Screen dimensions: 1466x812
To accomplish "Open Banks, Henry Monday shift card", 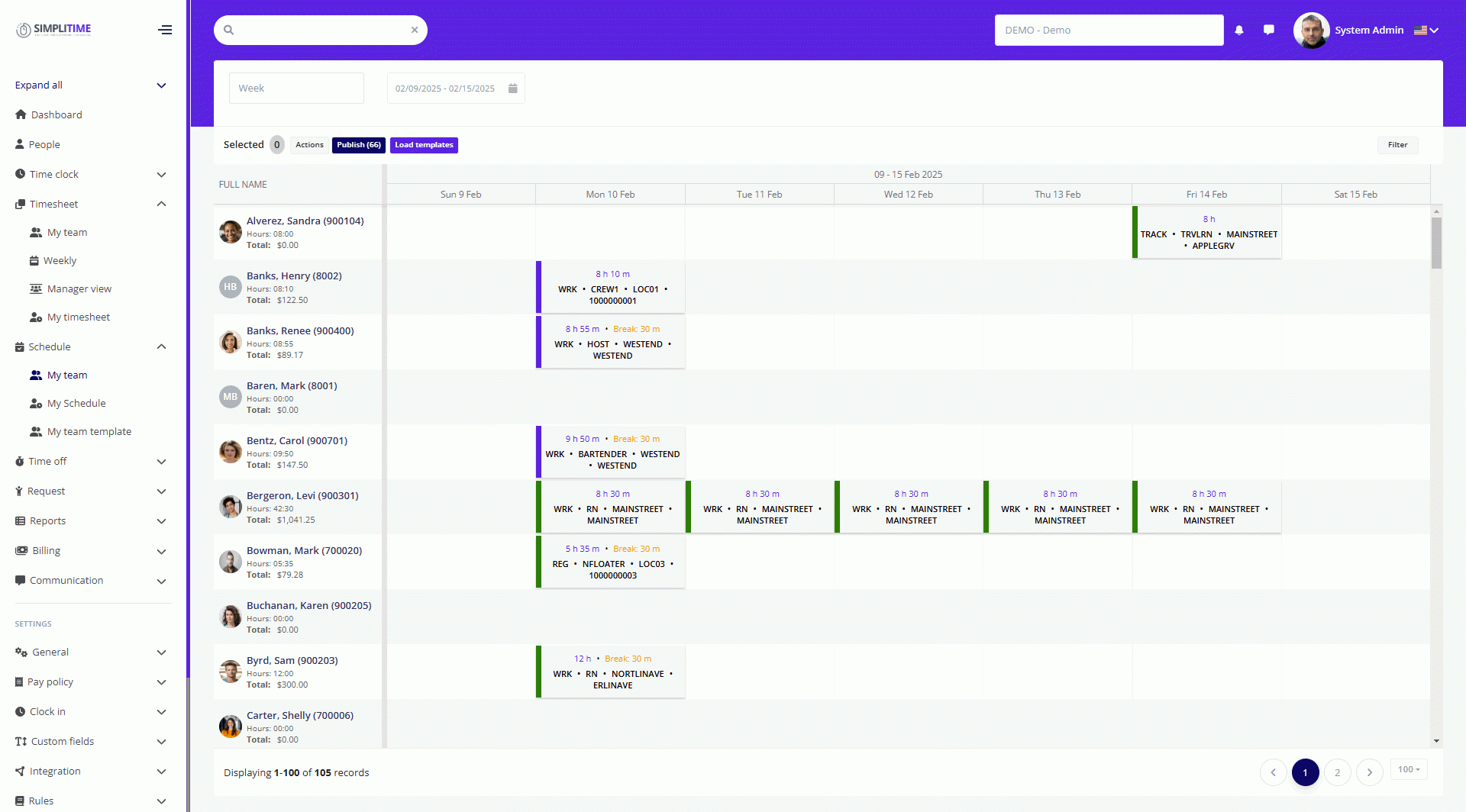I will [x=611, y=287].
